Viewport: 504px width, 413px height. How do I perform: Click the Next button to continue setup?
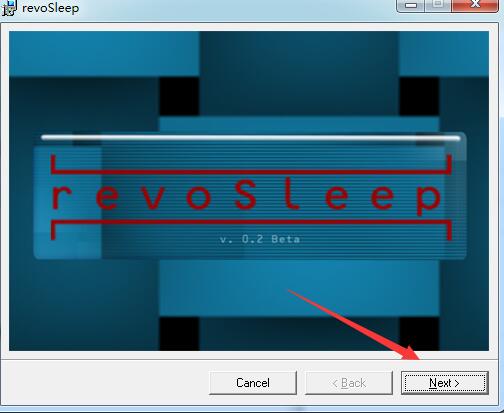pos(445,383)
